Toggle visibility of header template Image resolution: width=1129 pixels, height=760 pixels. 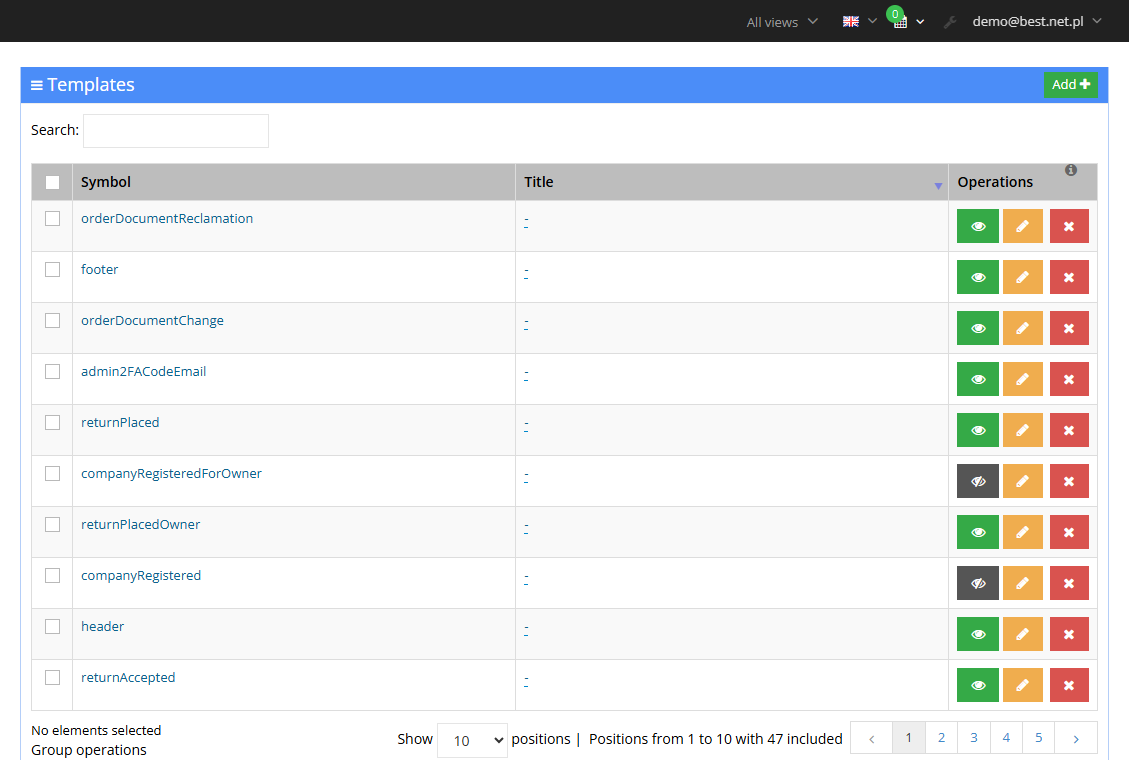[977, 634]
